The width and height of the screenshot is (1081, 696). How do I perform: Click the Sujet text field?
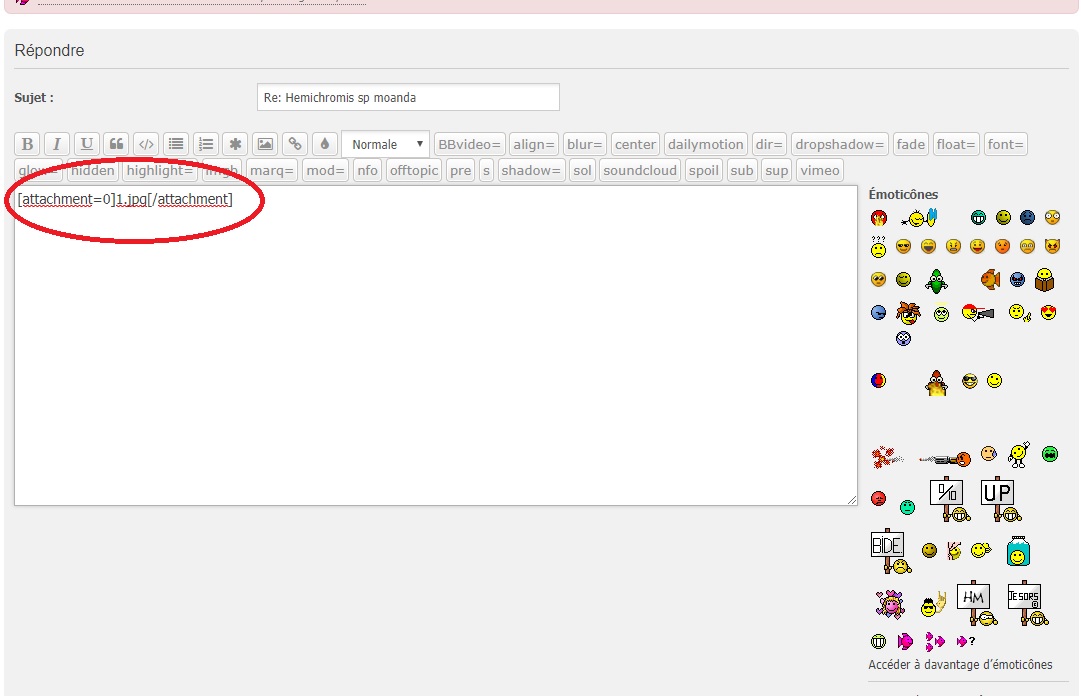point(408,97)
